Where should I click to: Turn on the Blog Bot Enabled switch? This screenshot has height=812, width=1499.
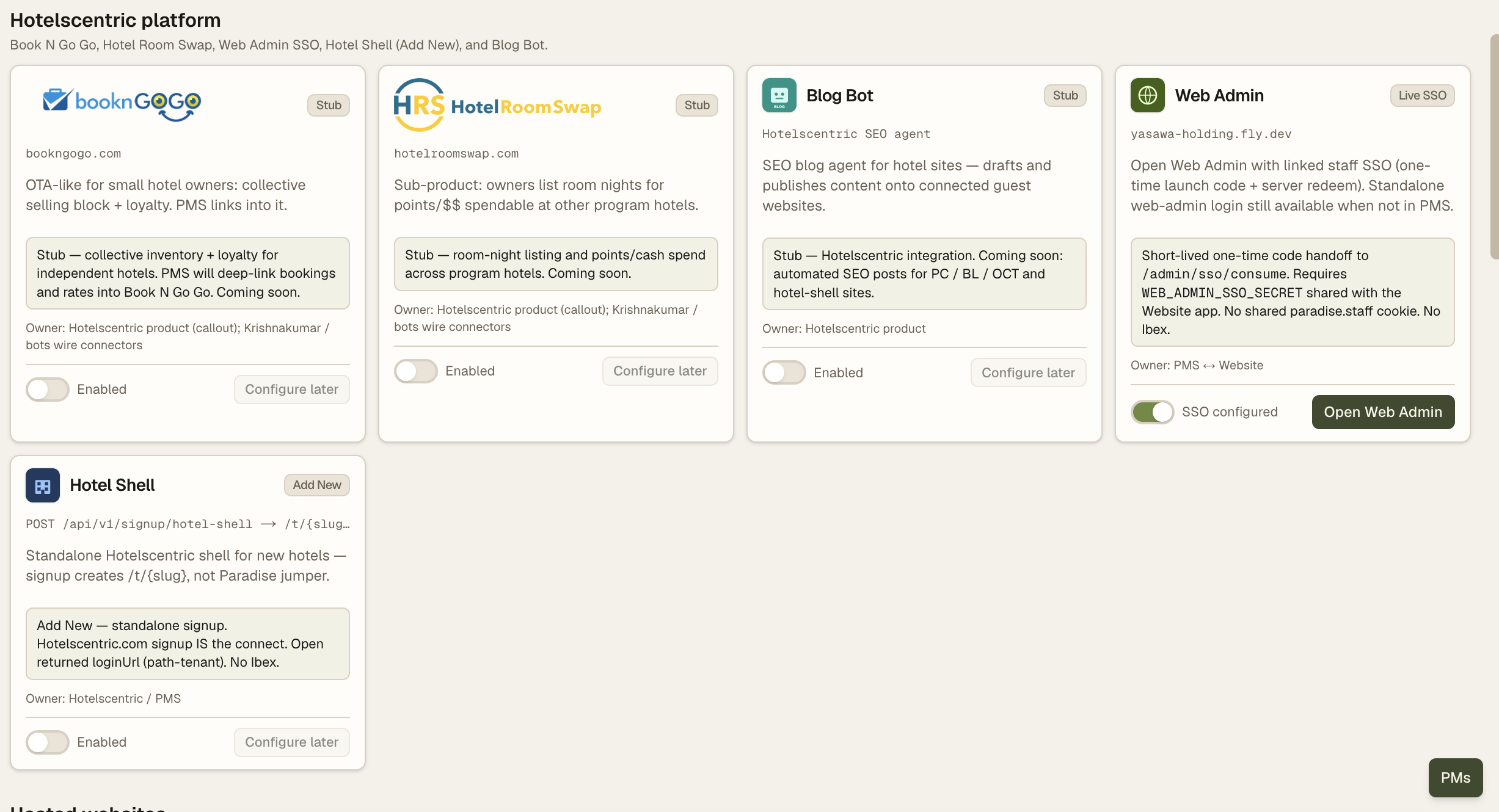784,372
